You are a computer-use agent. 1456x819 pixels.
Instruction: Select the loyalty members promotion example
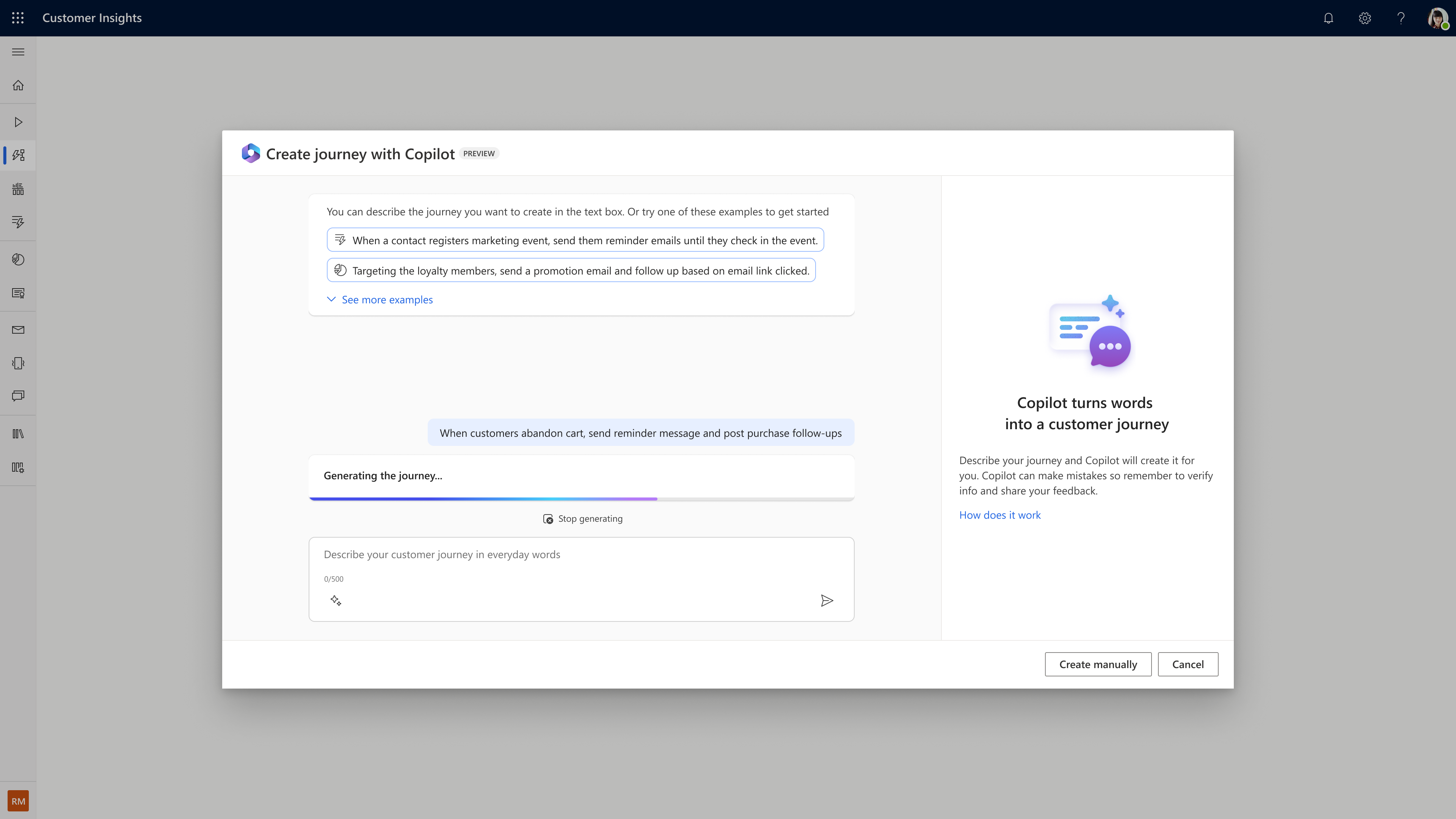pyautogui.click(x=571, y=270)
